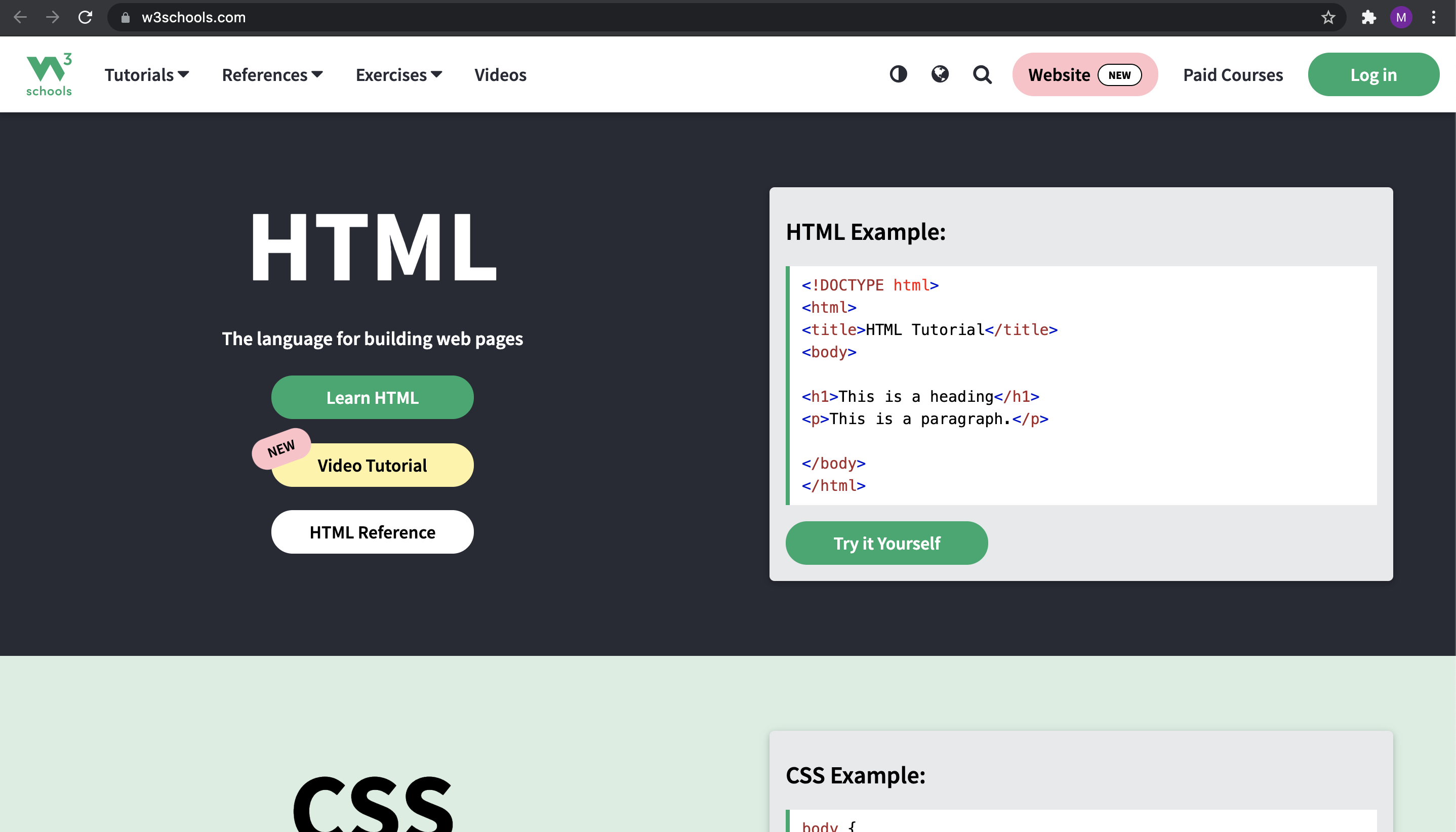Expand the Tutorials dropdown
1456x832 pixels.
[147, 74]
